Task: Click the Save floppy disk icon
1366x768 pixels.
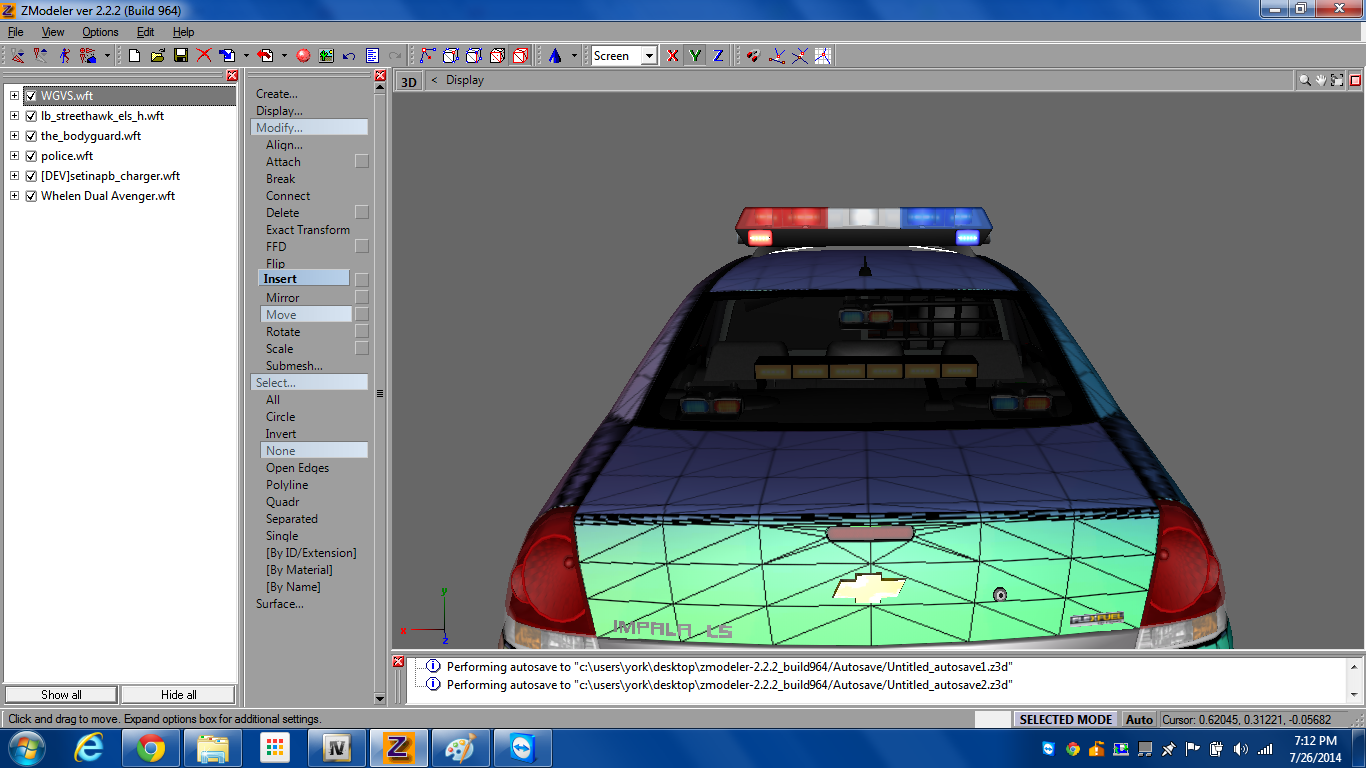Action: [181, 56]
